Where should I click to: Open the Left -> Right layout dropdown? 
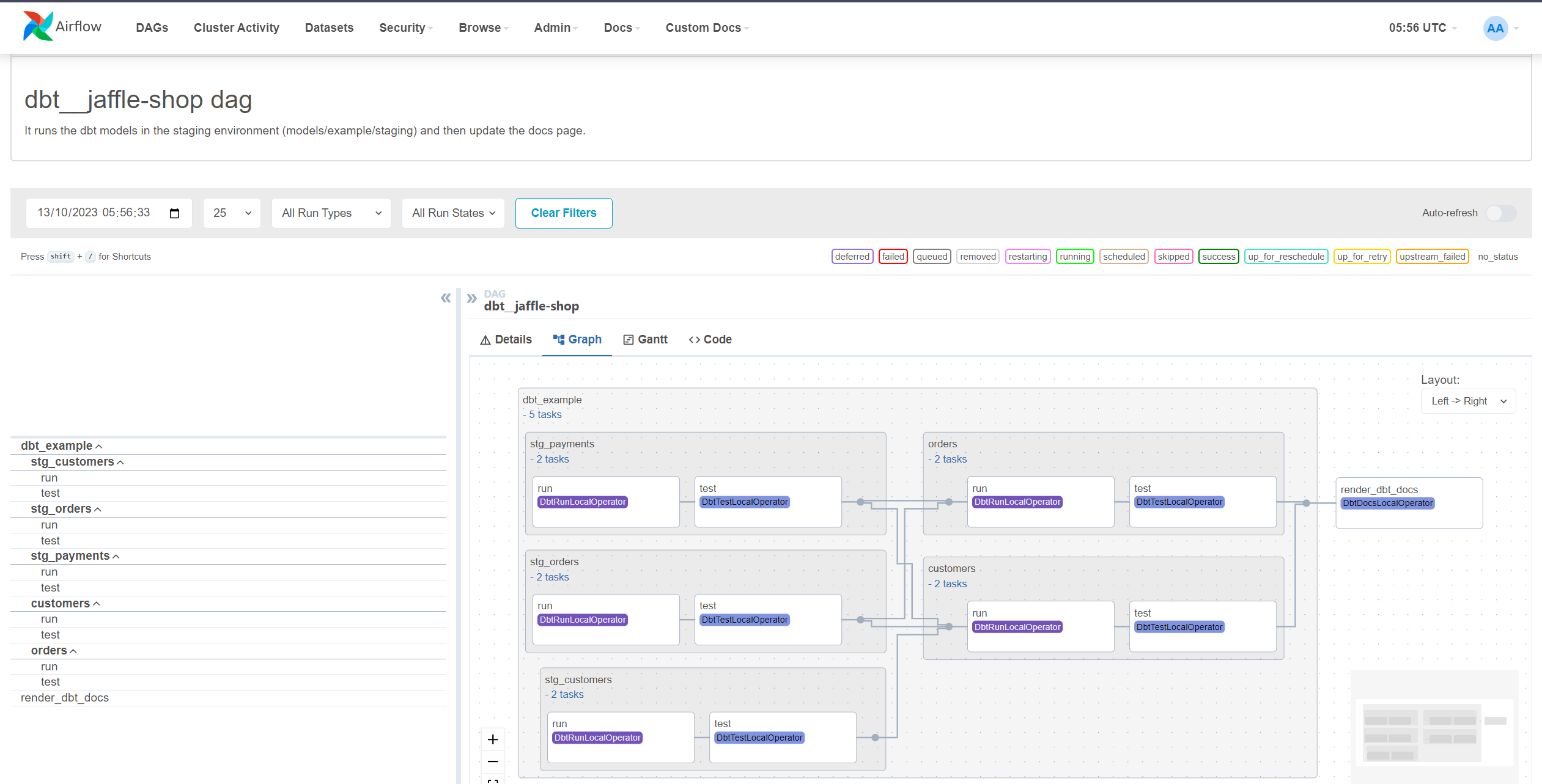point(1468,401)
